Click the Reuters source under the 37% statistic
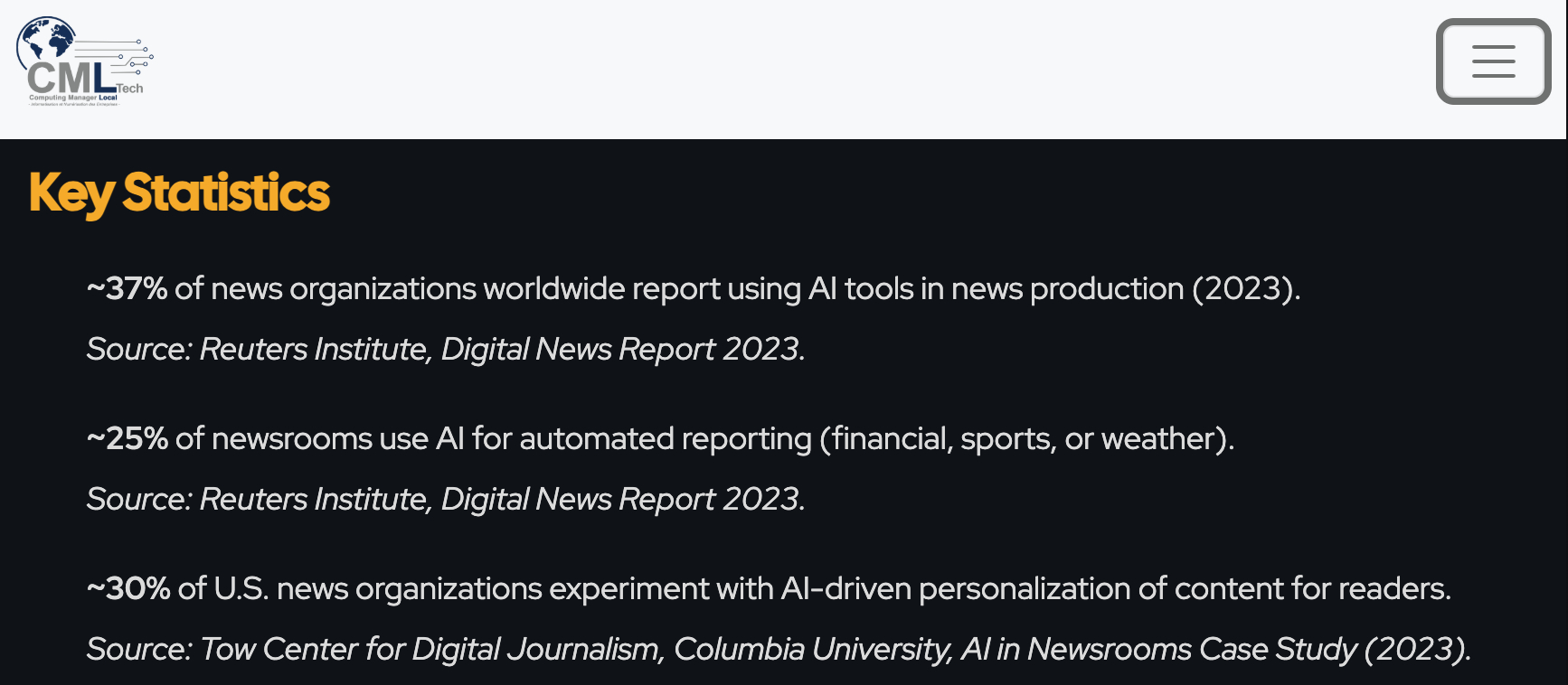 coord(445,349)
